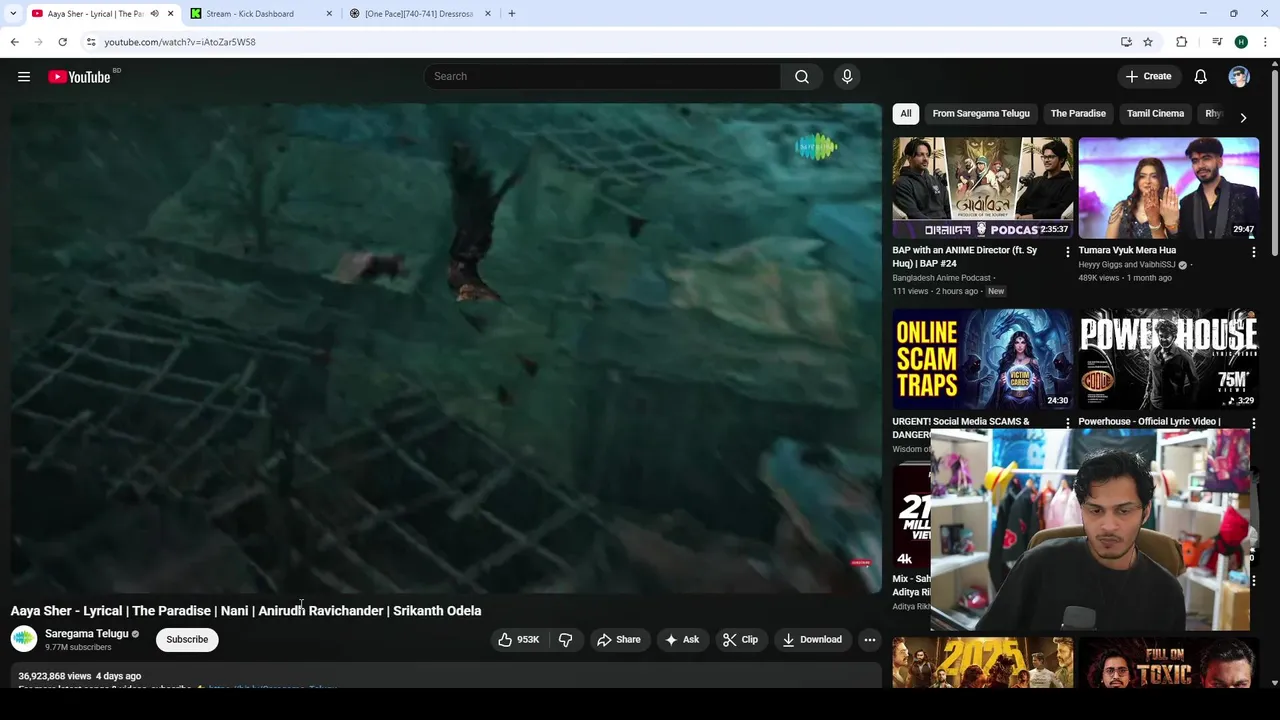Viewport: 1280px width, 720px height.
Task: Select The Paradise filter chip
Action: [1078, 113]
